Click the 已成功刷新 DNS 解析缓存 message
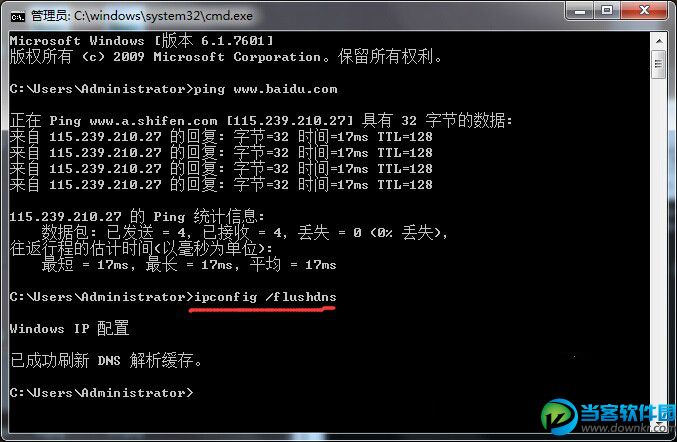Viewport: 677px width, 442px height. [x=106, y=360]
